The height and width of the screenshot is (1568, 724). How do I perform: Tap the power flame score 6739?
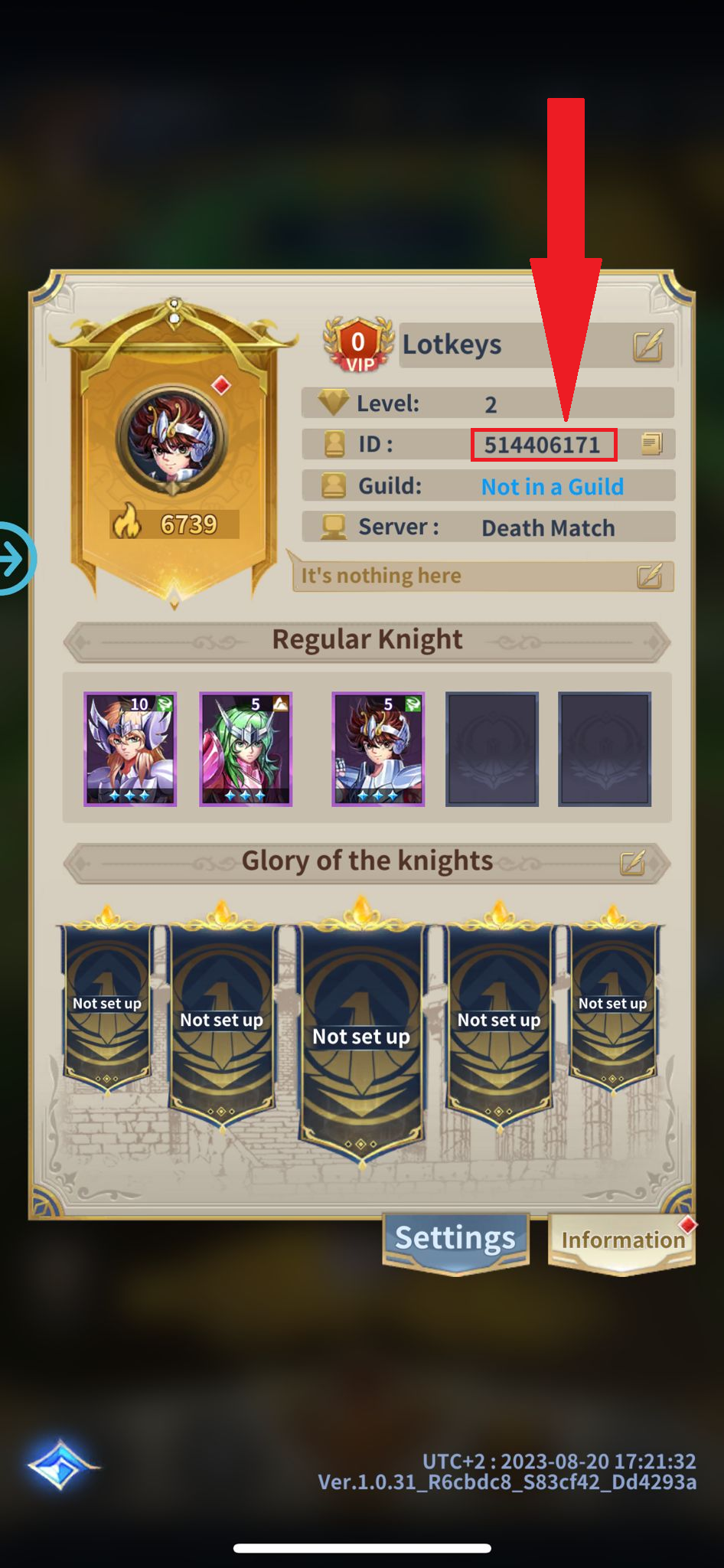click(174, 524)
